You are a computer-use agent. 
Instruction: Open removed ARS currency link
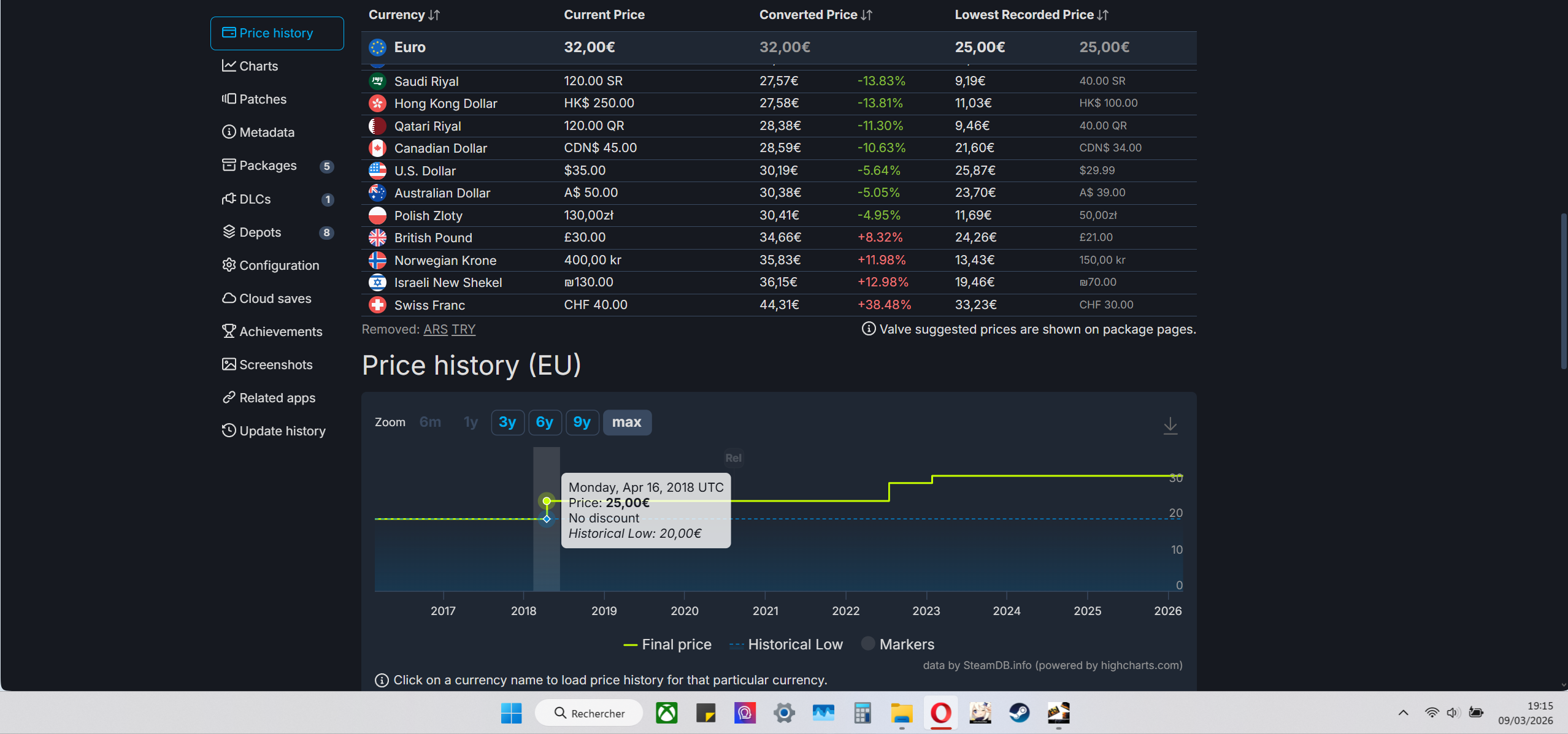click(435, 329)
